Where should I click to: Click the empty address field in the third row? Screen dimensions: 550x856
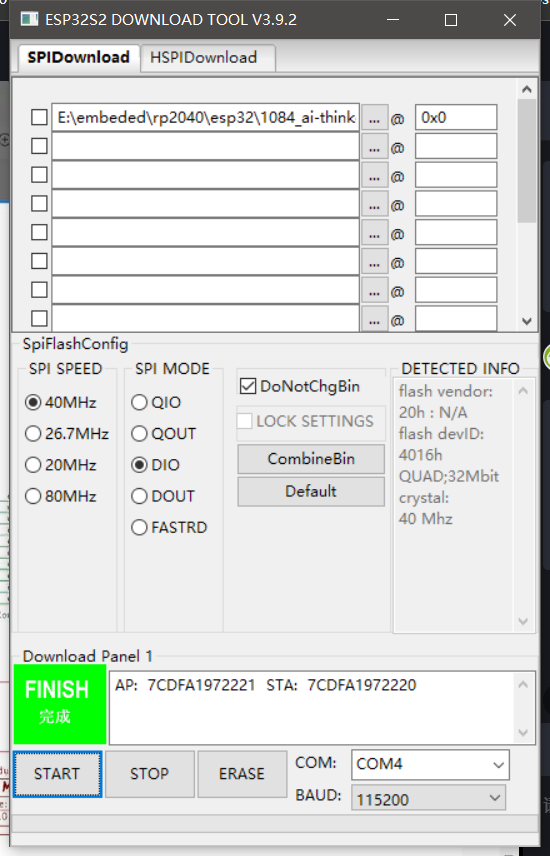456,175
